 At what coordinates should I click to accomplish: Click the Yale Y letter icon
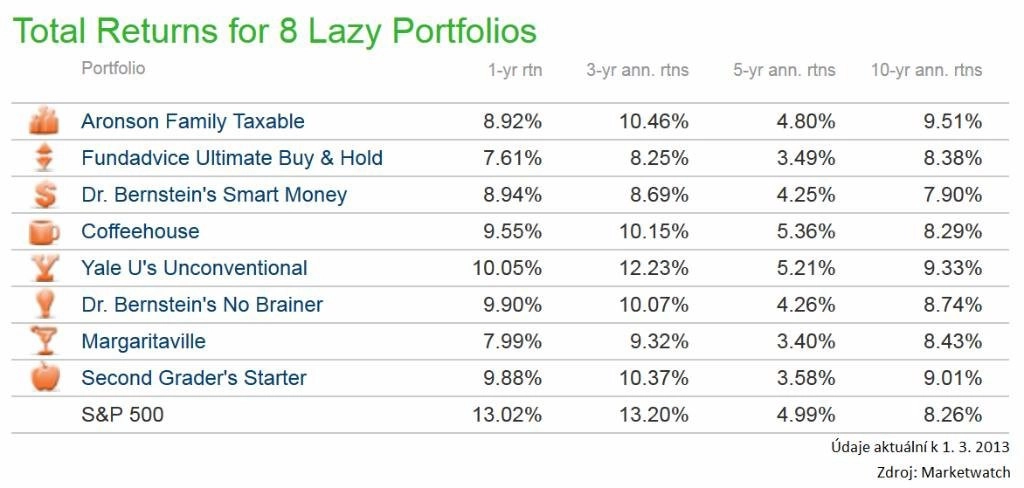(44, 268)
